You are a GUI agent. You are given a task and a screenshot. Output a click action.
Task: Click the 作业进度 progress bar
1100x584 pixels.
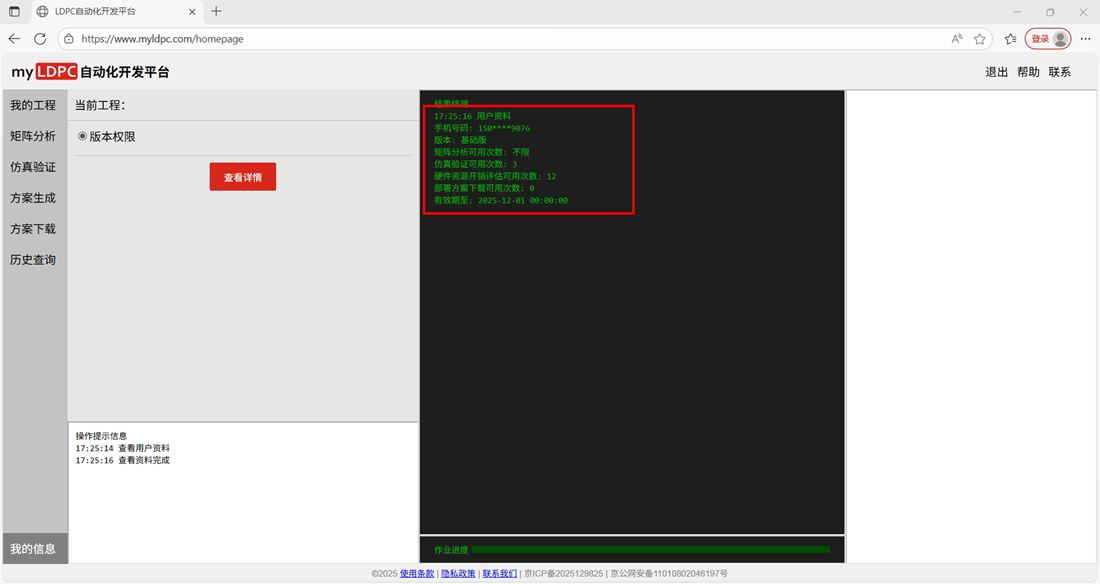650,550
